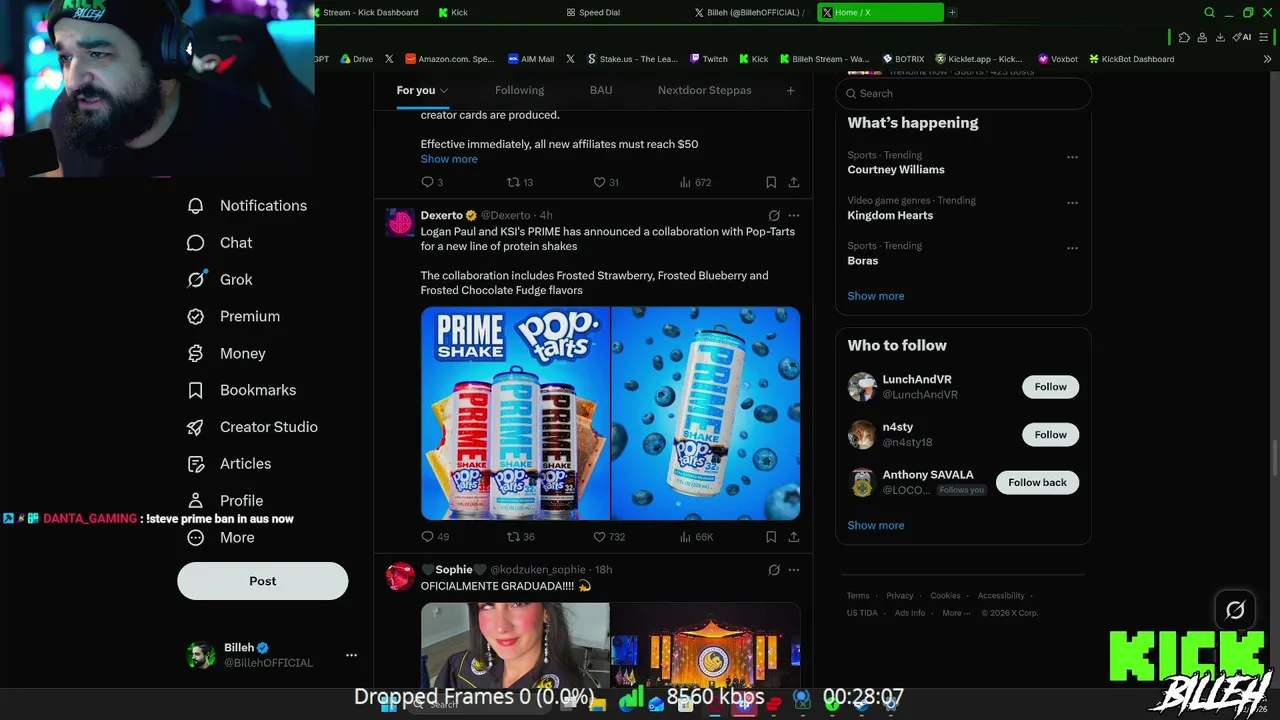Open the Voxbot bookmark
1280x720 pixels.
point(1058,59)
